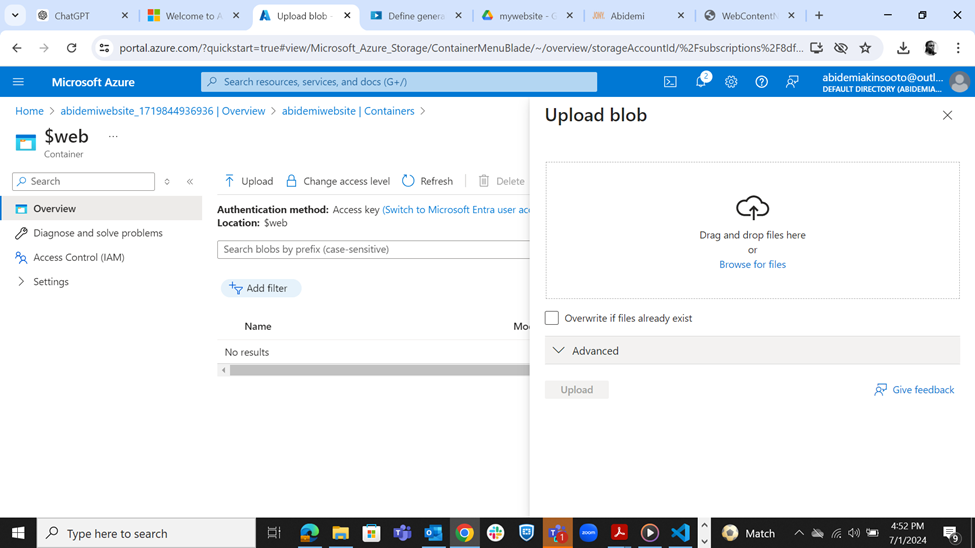Open portal settings gear

click(x=731, y=81)
